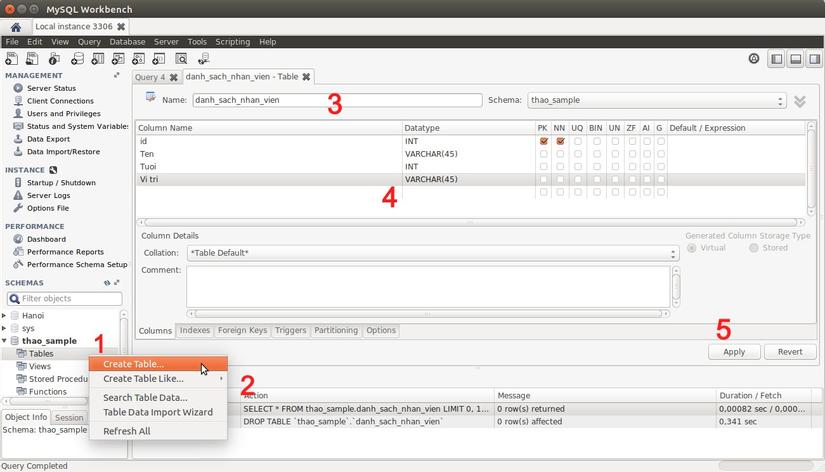Close the Query 4 tab

click(173, 77)
